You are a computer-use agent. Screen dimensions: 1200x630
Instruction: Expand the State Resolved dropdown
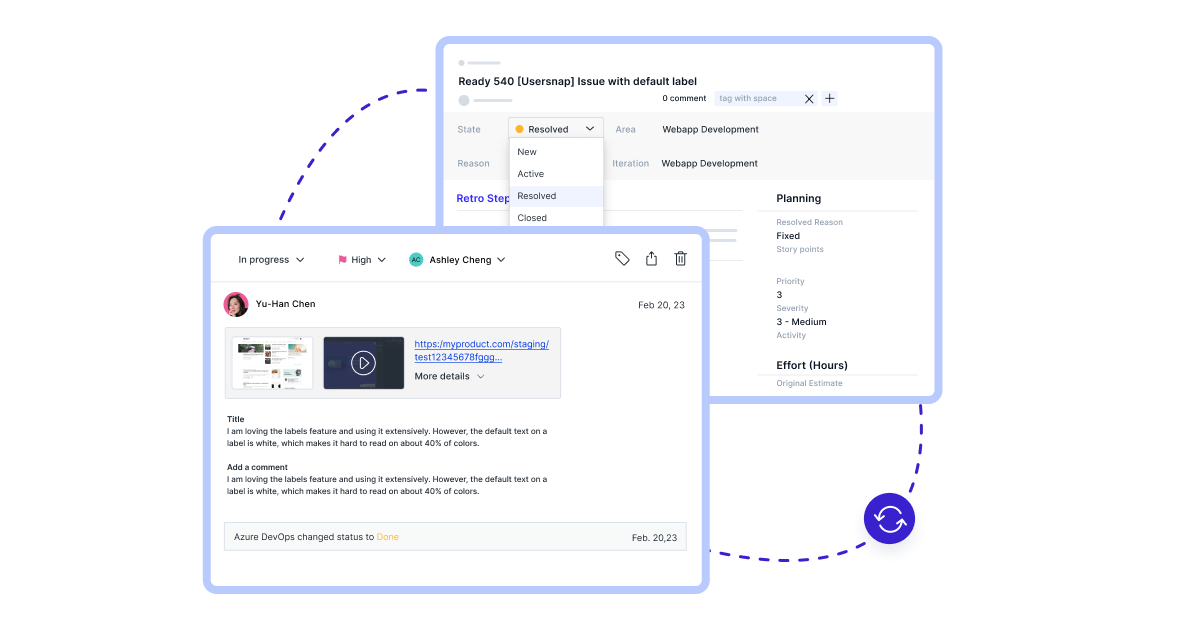click(556, 129)
